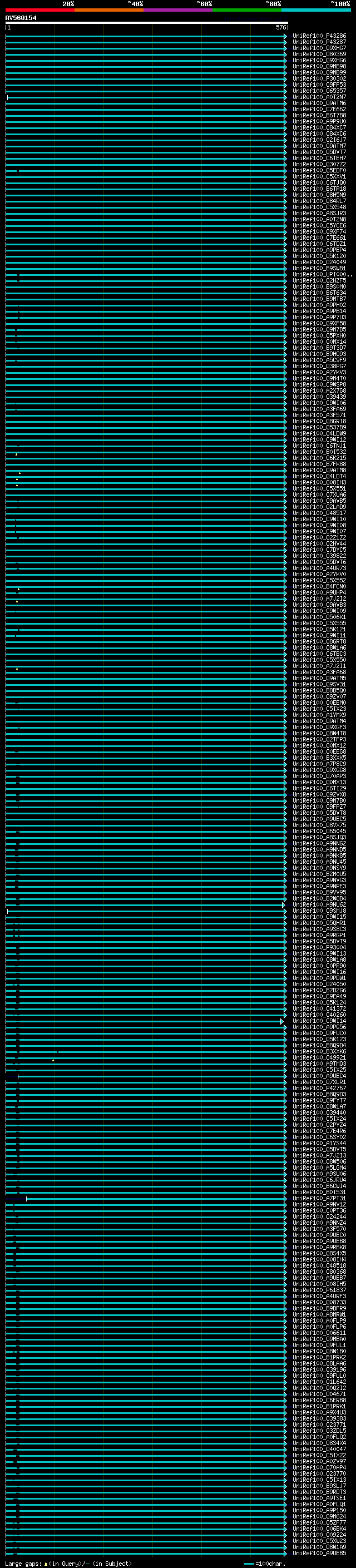
Task: Click the UniRef100_P43287 hit label
Action: coord(319,42)
